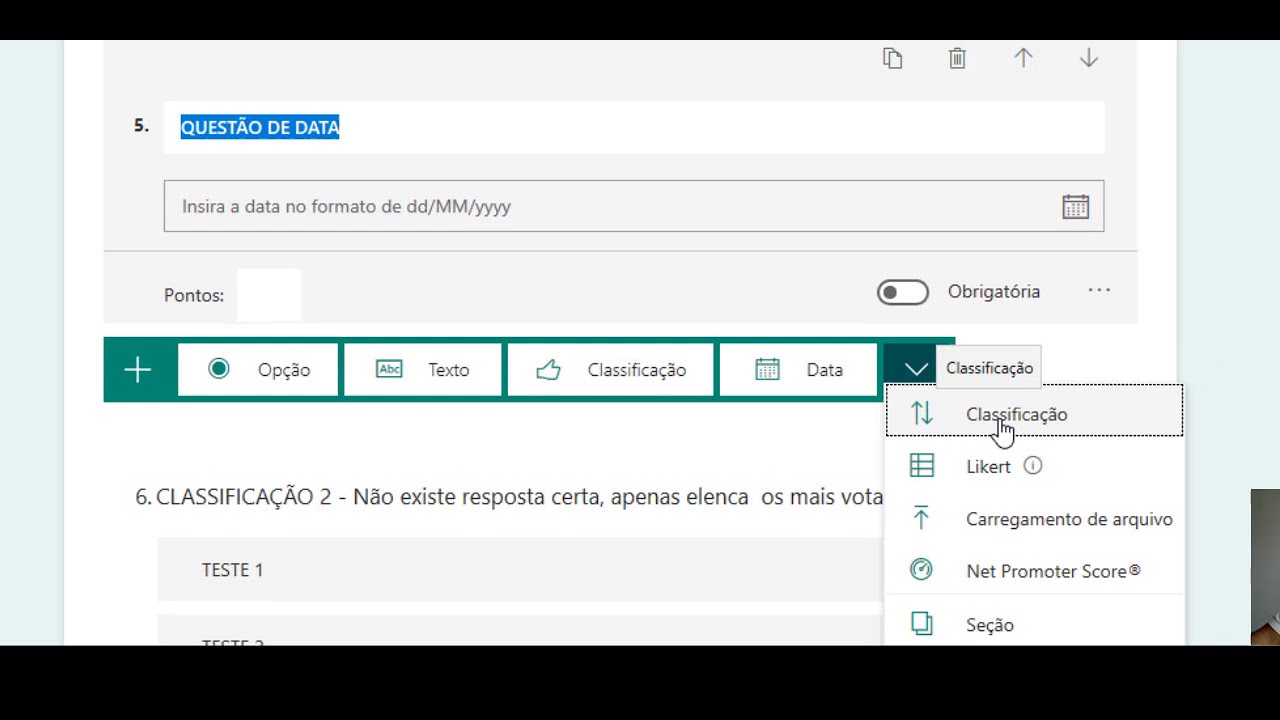Add a Texto question
The image size is (1280, 720).
click(x=422, y=370)
